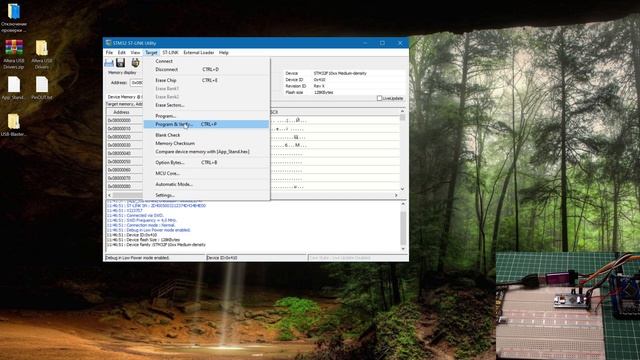This screenshot has width=640, height=360.
Task: Click memory table scroll up arrow
Action: point(402,111)
